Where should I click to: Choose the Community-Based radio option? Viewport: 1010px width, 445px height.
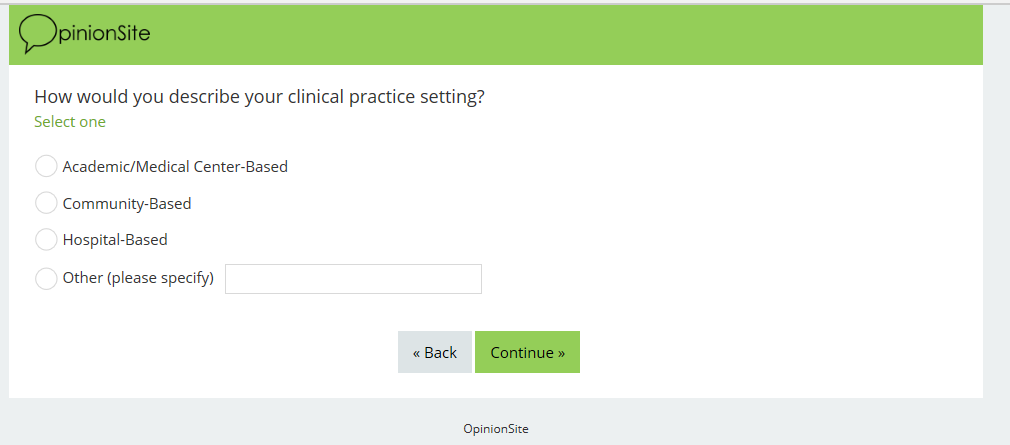click(46, 204)
